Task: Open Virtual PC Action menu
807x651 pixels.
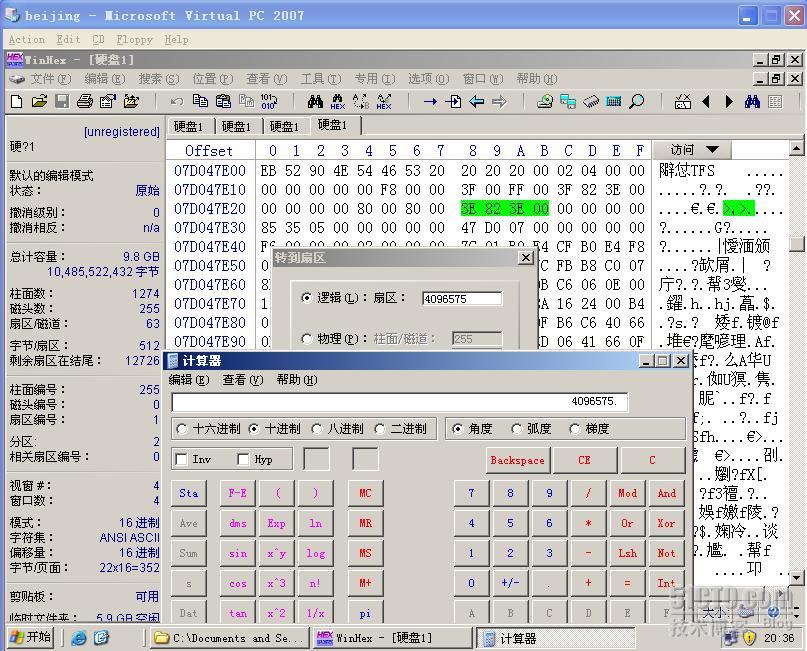Action: coord(26,40)
